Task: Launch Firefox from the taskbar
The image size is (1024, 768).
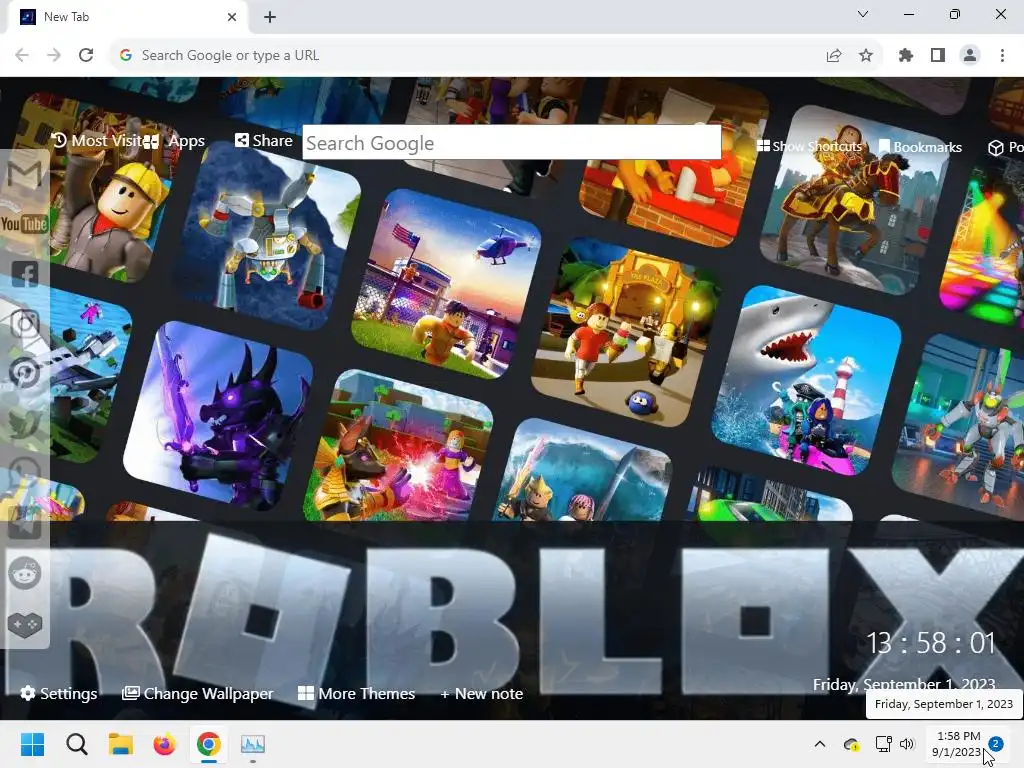Action: click(x=165, y=744)
